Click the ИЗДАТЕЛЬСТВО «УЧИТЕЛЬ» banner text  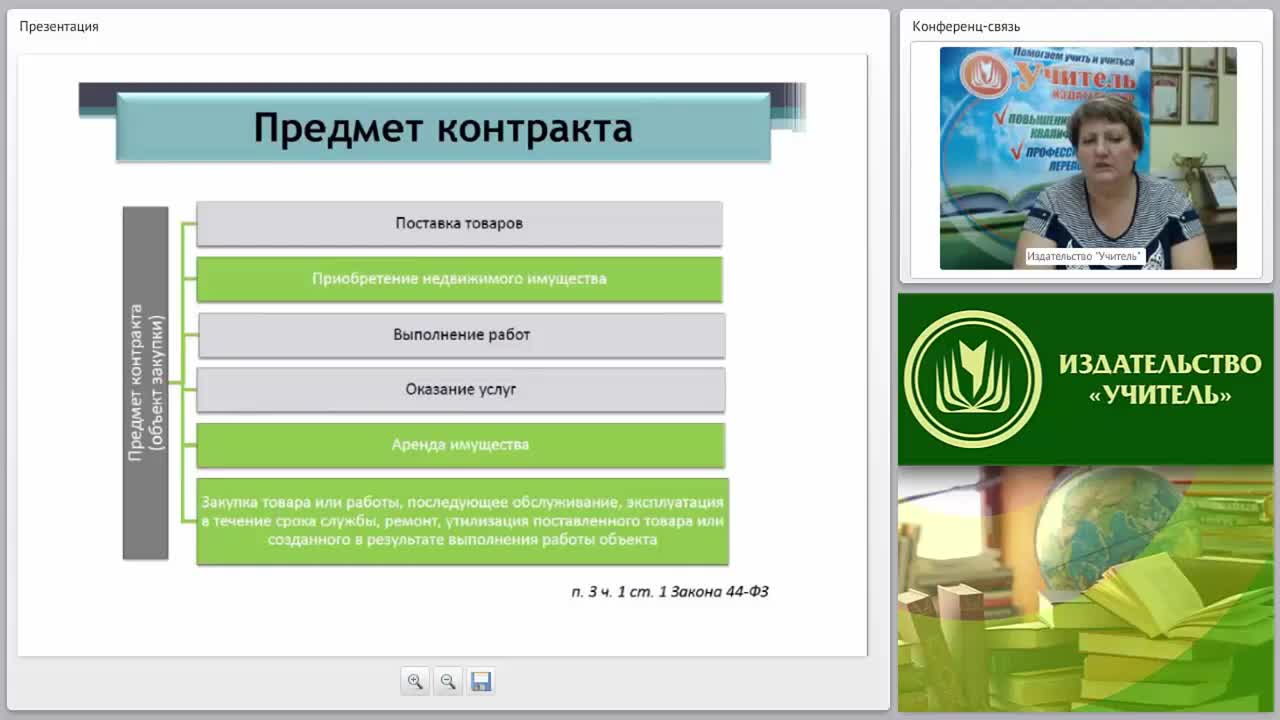[x=1160, y=379]
